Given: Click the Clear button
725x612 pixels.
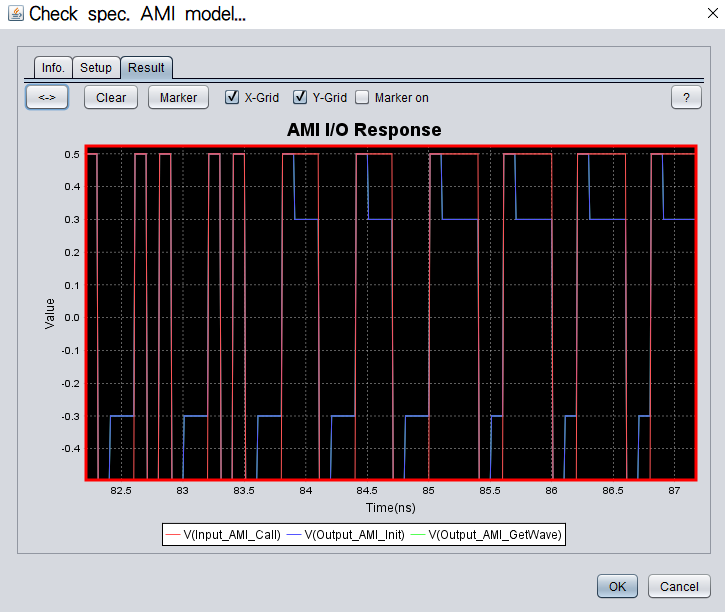Looking at the screenshot, I should (111, 98).
